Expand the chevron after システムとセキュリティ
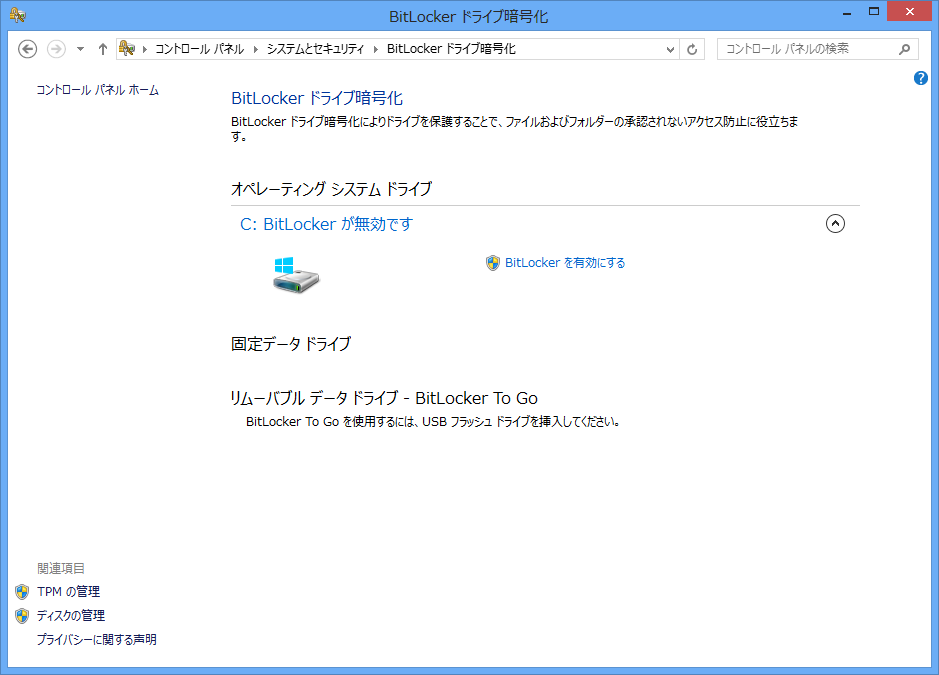This screenshot has height=675, width=939. coord(376,49)
